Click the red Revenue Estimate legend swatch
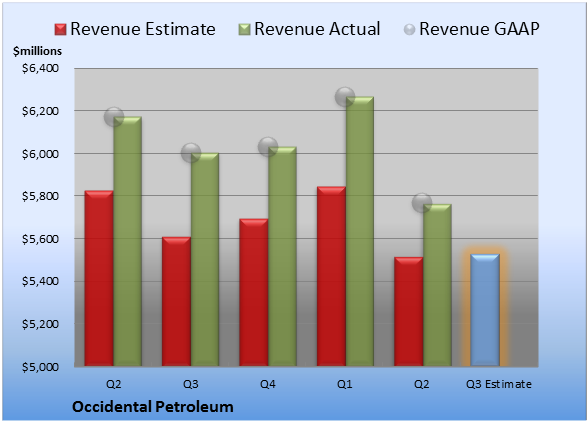This screenshot has width=588, height=422. click(60, 29)
